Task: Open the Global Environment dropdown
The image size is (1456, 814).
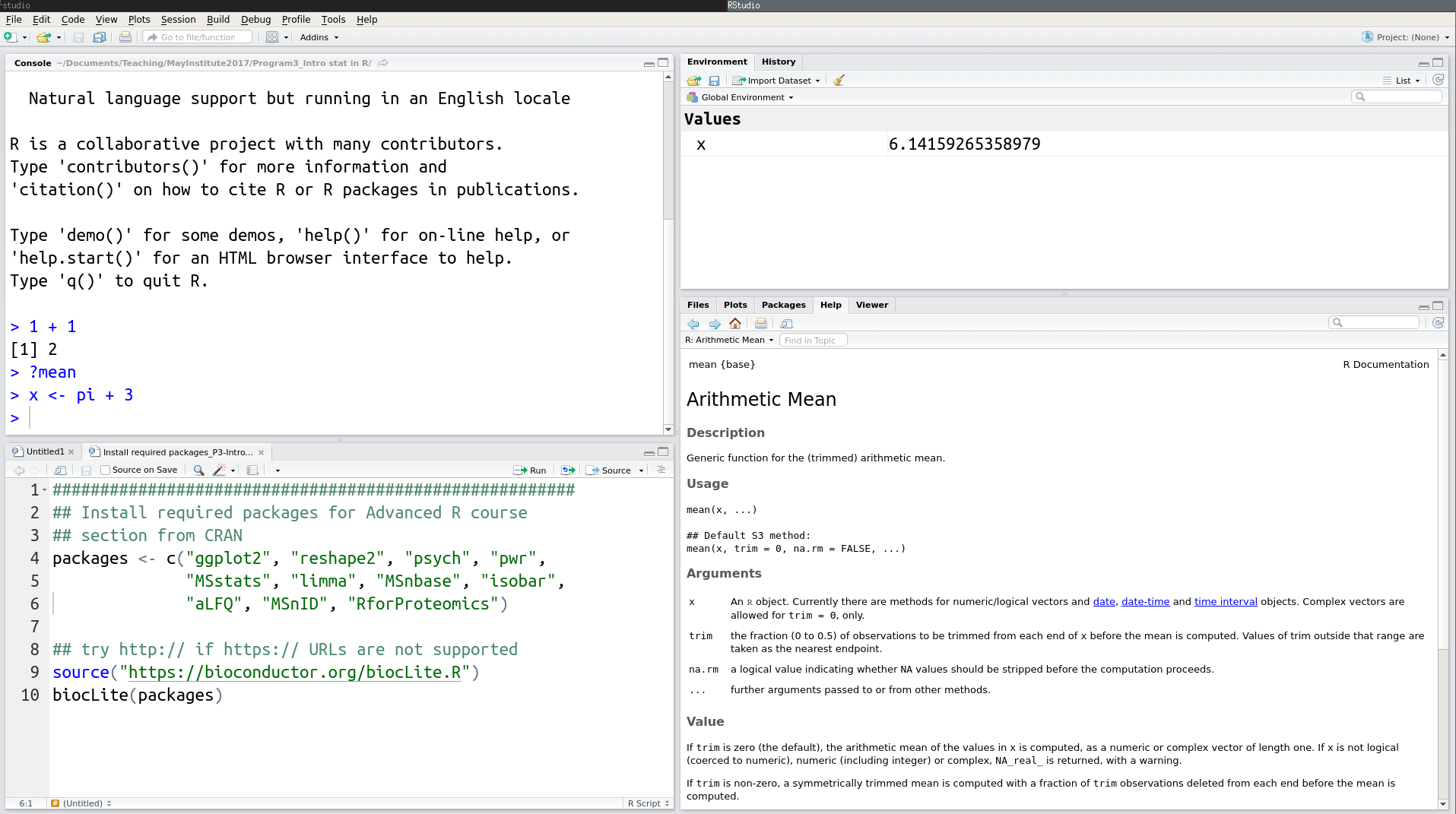Action: pyautogui.click(x=740, y=97)
